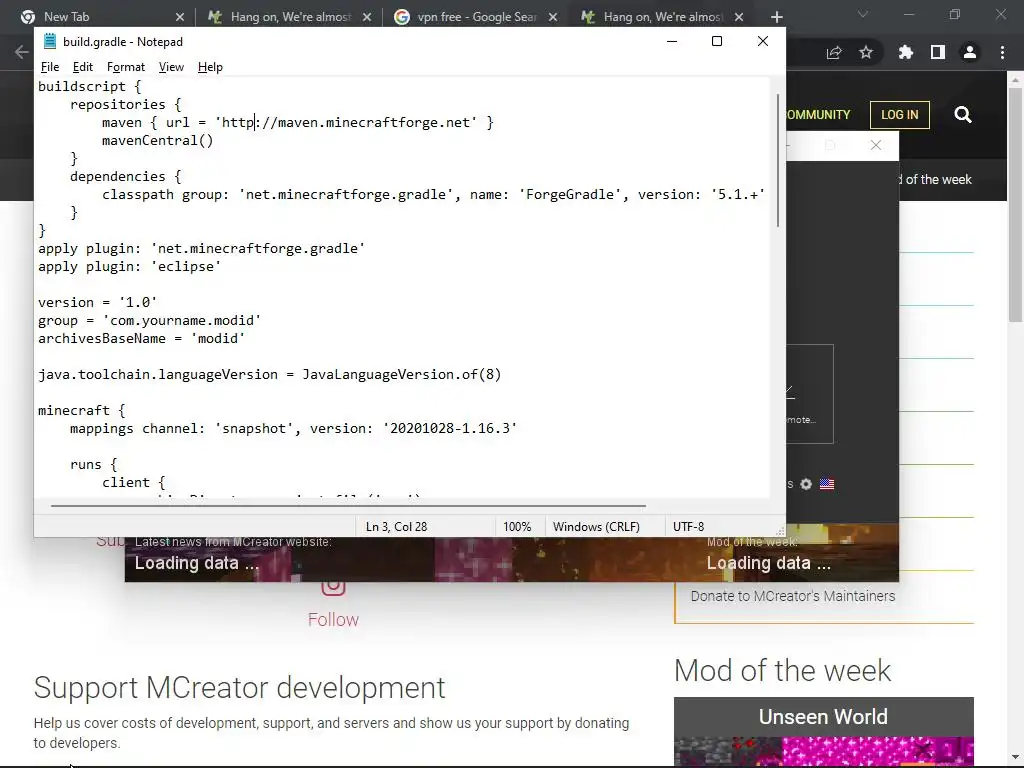Click the Instagram Follow icon
This screenshot has width=1024, height=768.
333,586
